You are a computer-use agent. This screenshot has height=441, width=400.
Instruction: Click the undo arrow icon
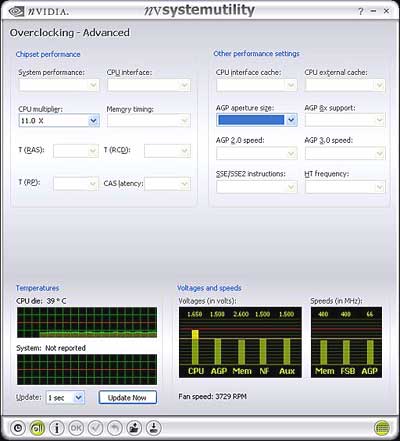coord(115,428)
